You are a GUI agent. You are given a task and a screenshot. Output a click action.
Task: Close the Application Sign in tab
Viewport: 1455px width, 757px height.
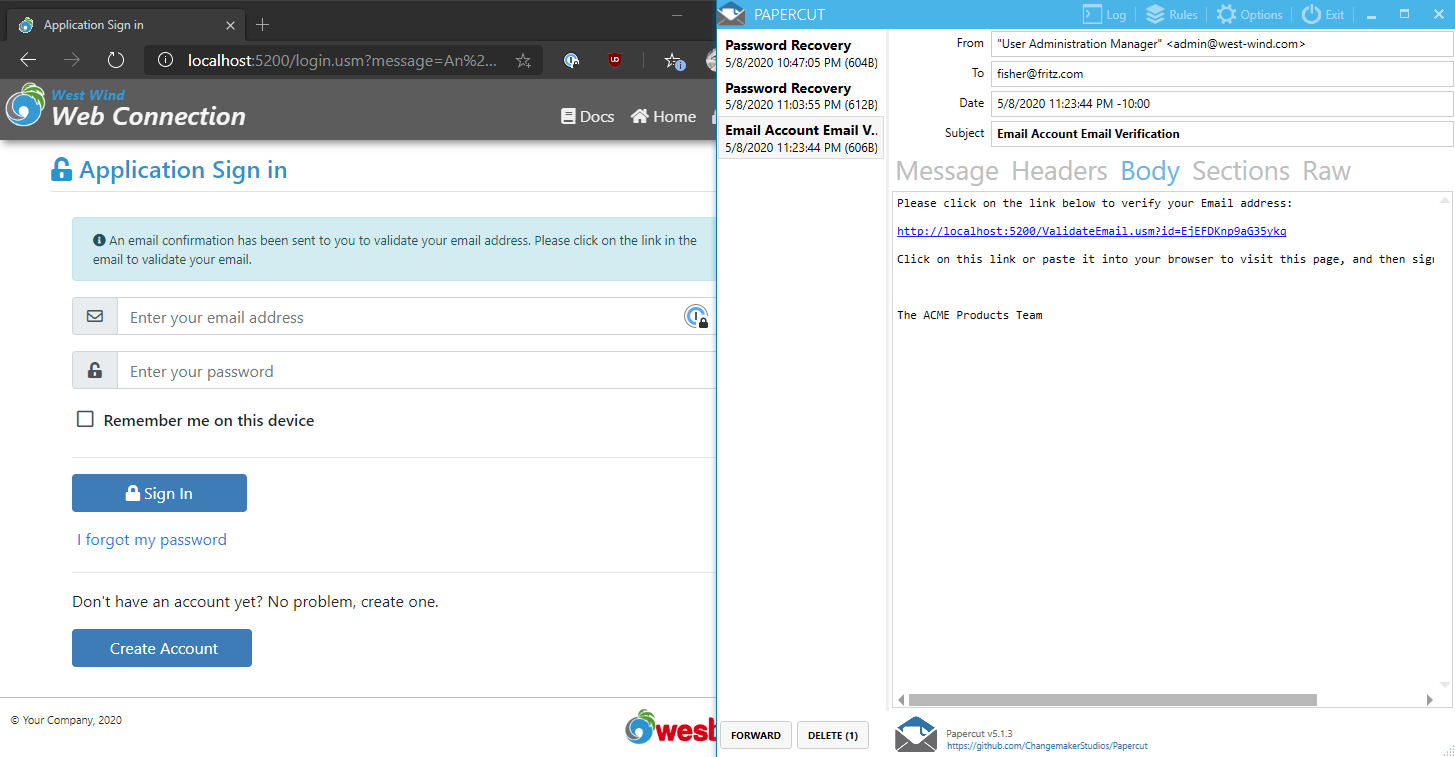231,24
